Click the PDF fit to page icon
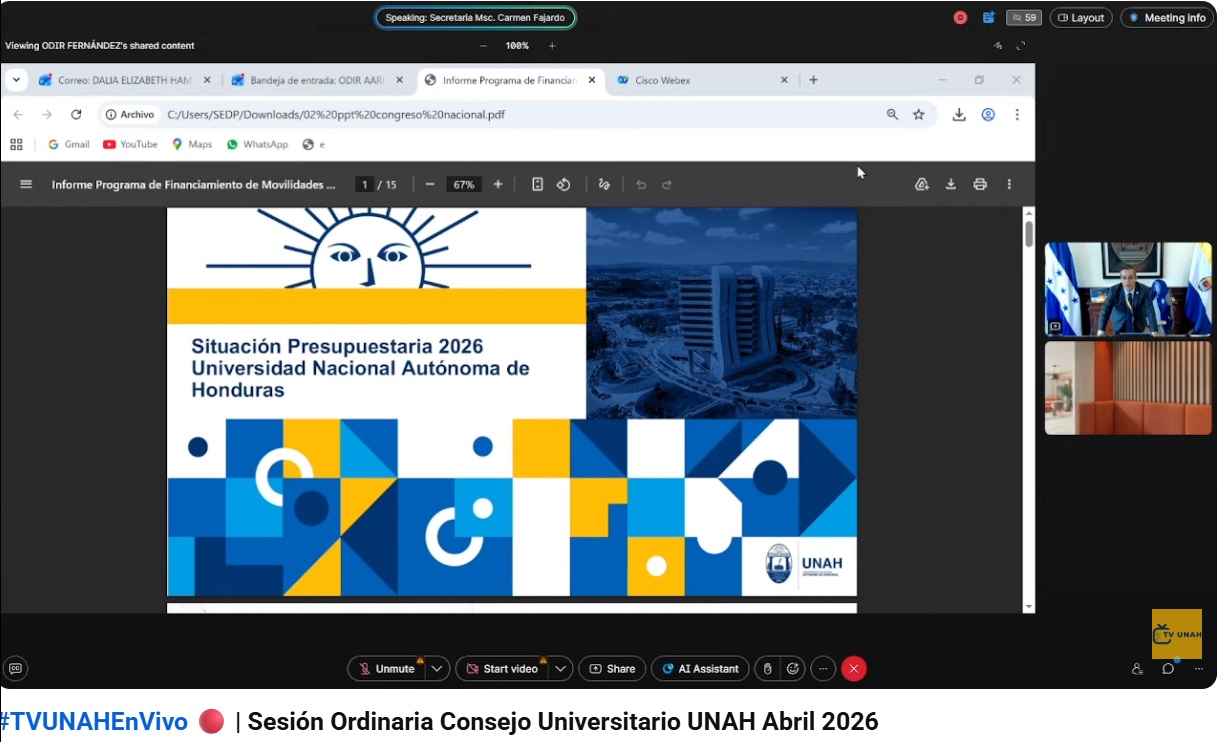 pyautogui.click(x=537, y=184)
